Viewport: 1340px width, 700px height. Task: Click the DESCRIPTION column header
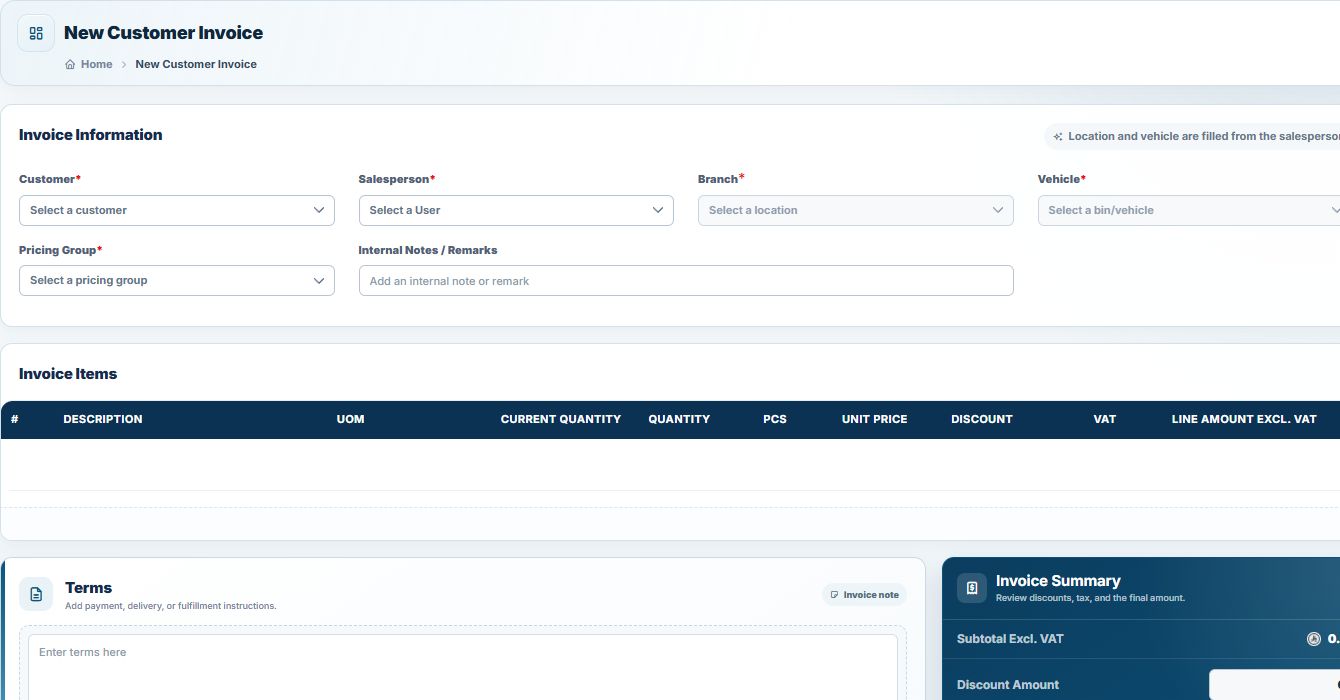(x=103, y=419)
